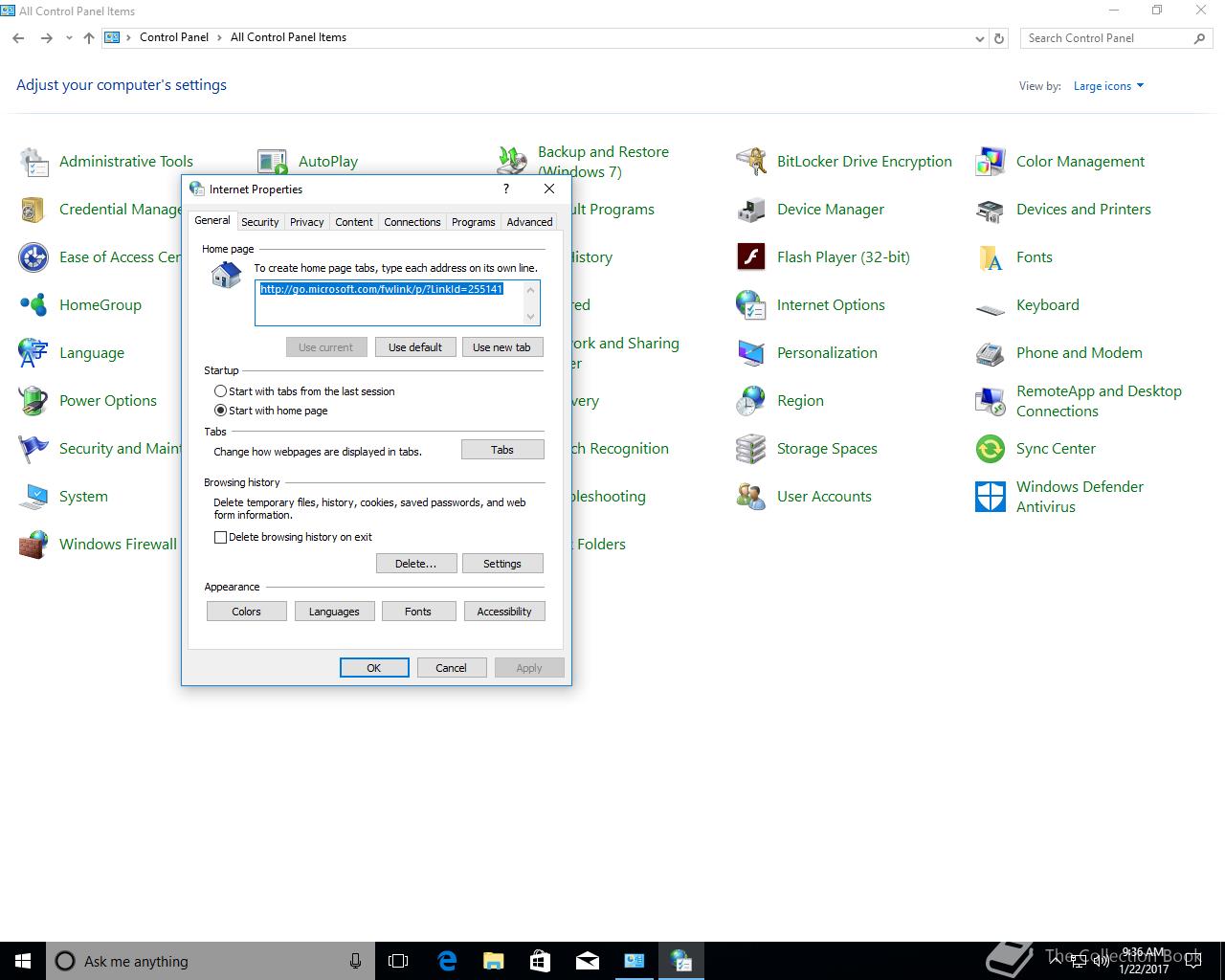1225x980 pixels.
Task: Expand the View by Large icons dropdown
Action: [1108, 86]
